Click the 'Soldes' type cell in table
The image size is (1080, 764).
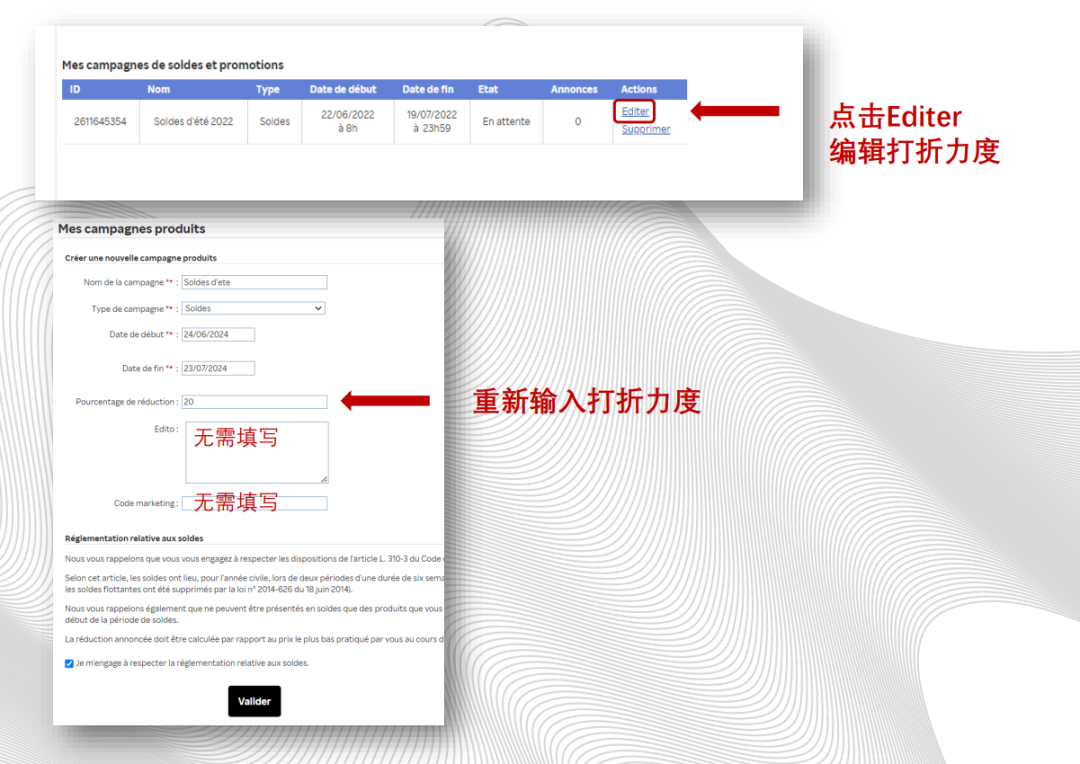274,121
